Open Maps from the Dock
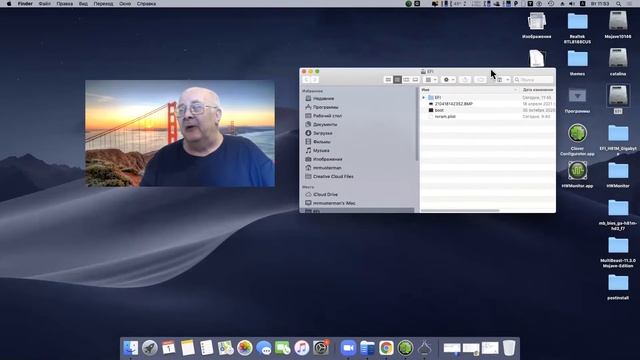 point(226,348)
